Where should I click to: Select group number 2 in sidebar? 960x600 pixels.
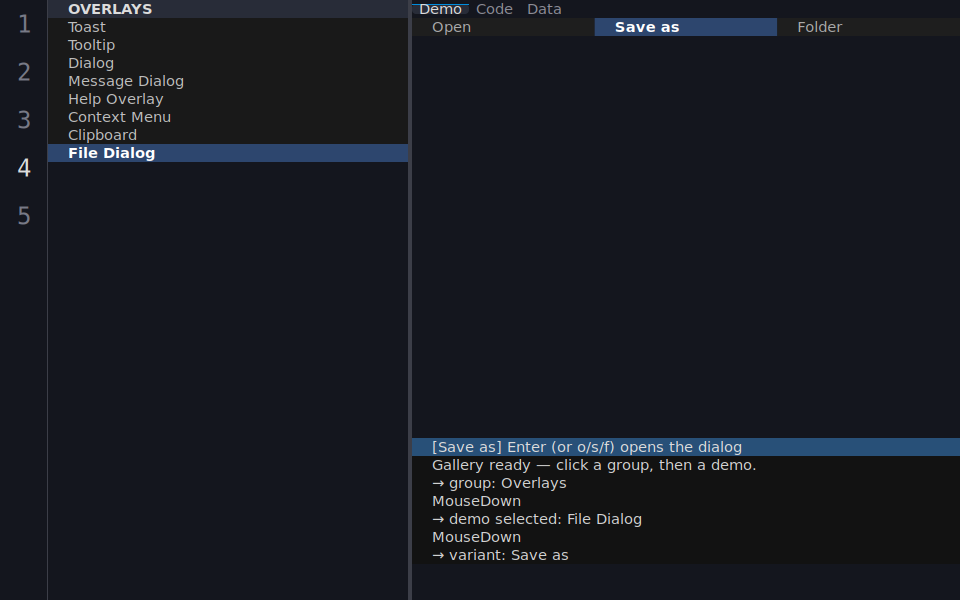24,72
